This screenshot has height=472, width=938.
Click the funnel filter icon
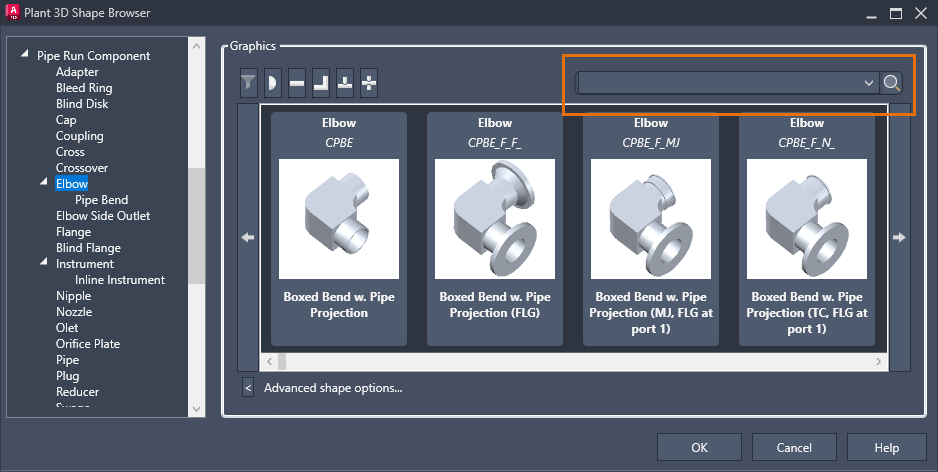[248, 83]
